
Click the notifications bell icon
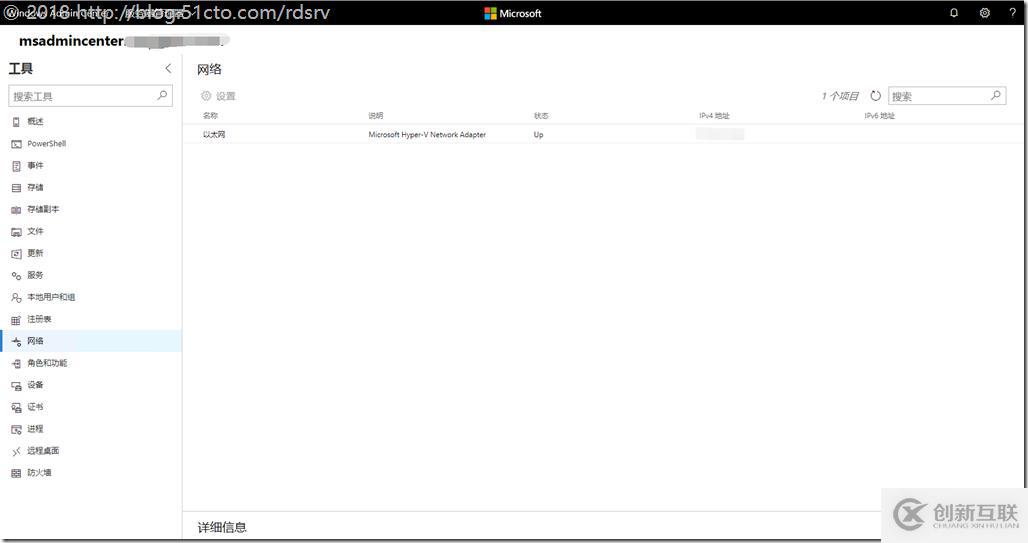click(954, 12)
